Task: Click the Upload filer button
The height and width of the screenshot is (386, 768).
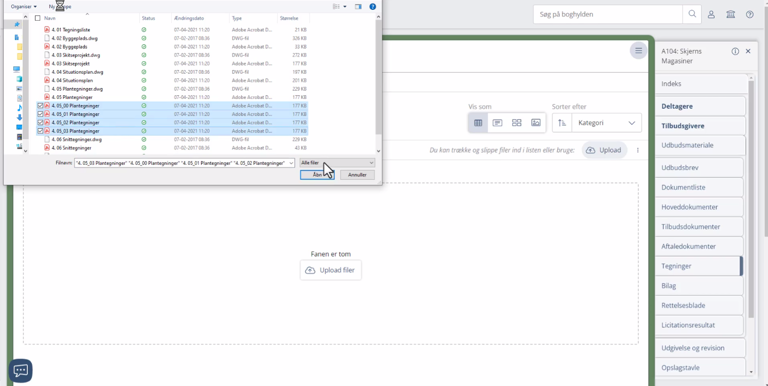Action: [x=331, y=270]
